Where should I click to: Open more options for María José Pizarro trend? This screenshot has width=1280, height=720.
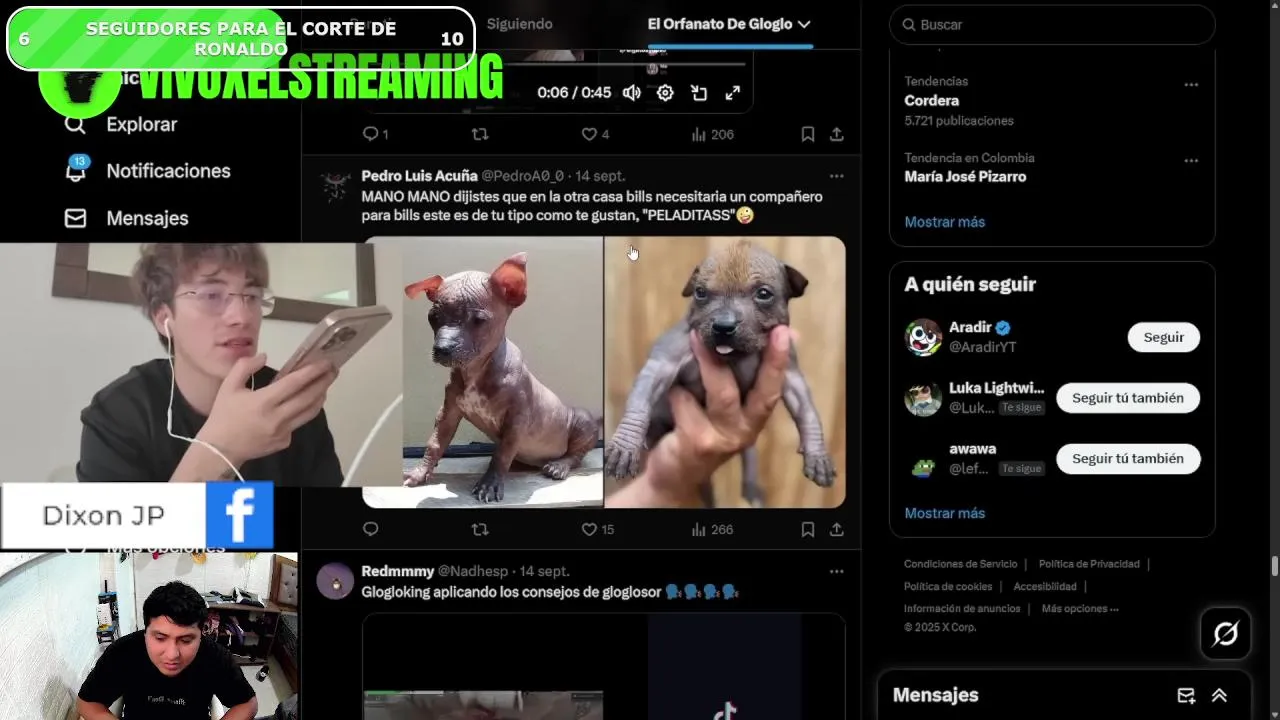1191,161
